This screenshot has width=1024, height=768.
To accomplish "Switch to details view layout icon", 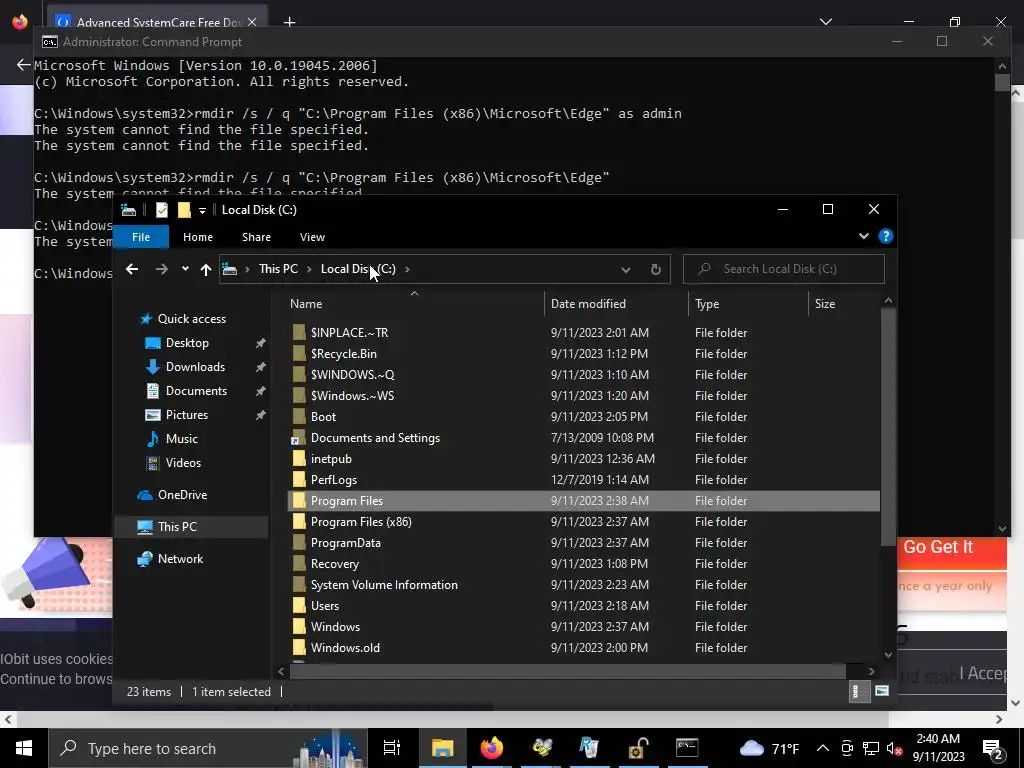I will tap(858, 692).
